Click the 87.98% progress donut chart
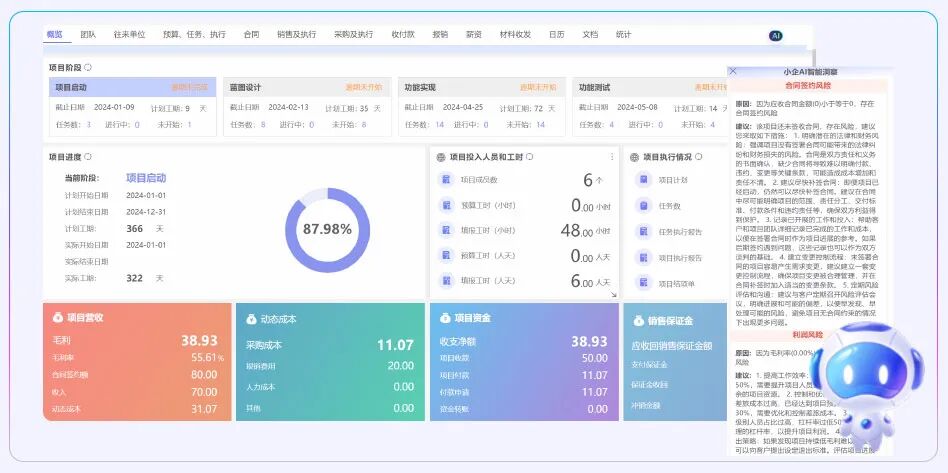The width and height of the screenshot is (948, 473). [x=327, y=229]
